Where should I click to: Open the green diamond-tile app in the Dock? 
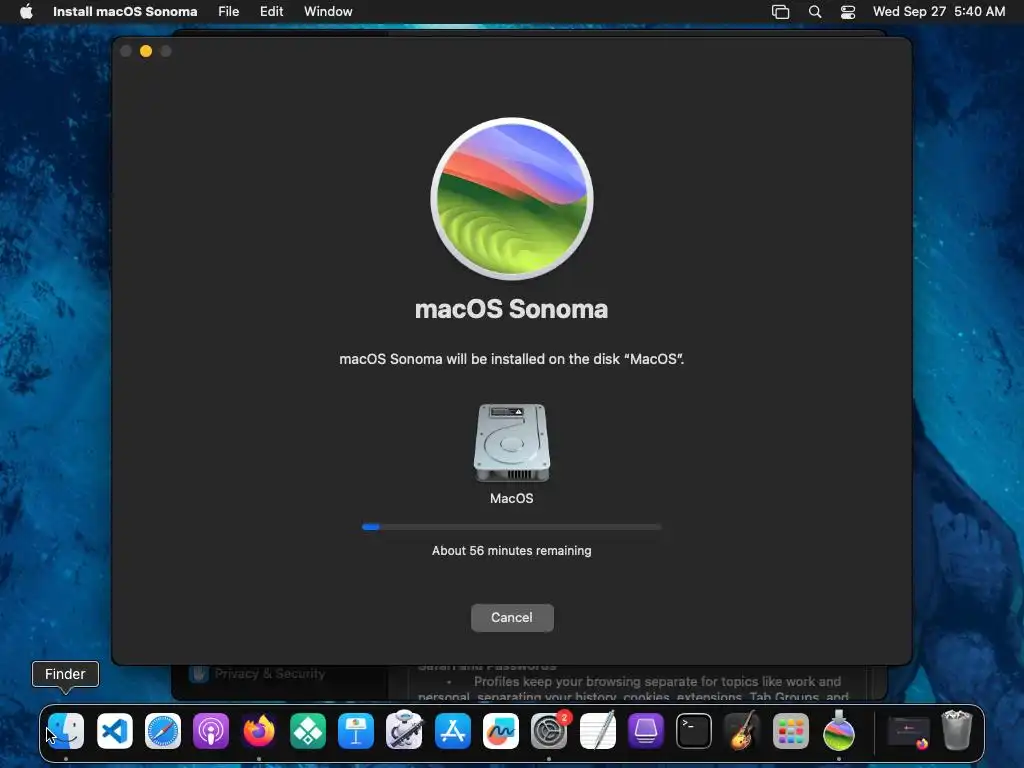click(308, 731)
